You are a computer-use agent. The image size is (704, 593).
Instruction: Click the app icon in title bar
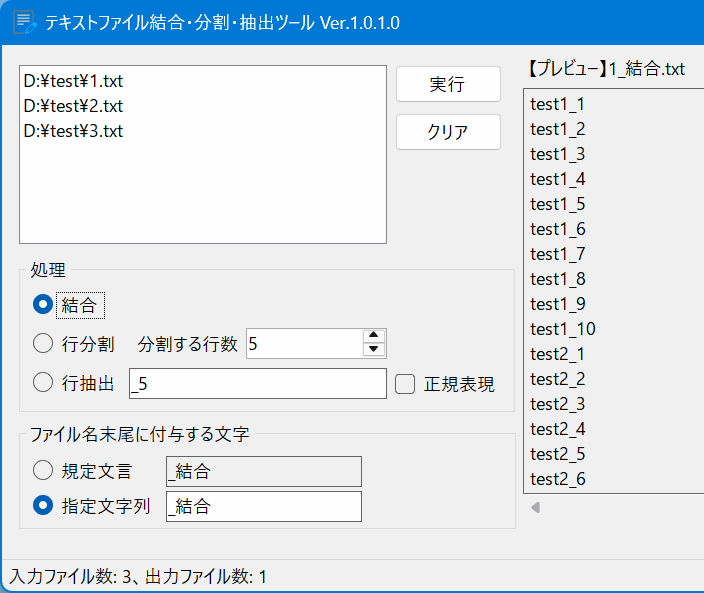(24, 22)
